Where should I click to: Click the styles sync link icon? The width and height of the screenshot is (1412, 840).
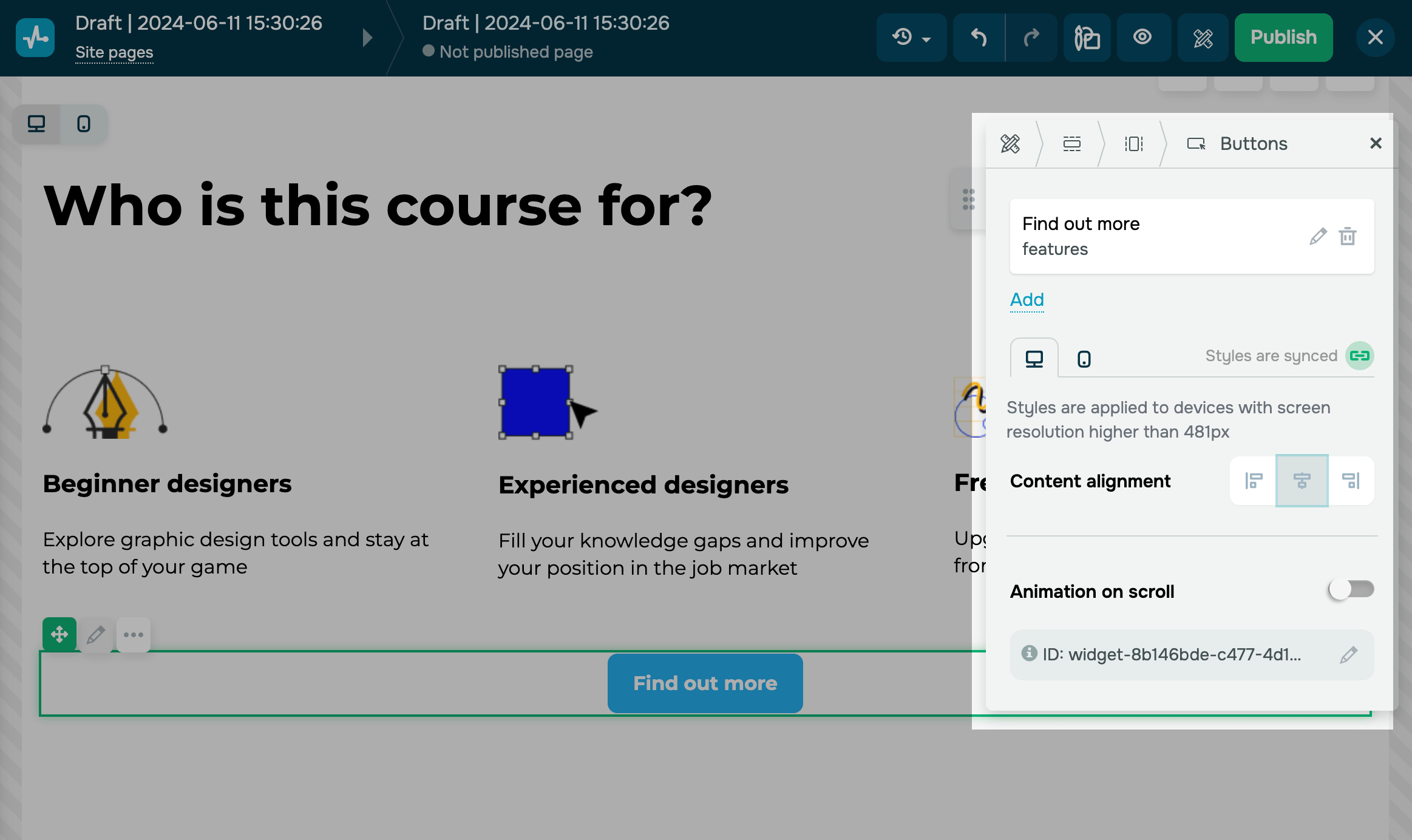1360,356
